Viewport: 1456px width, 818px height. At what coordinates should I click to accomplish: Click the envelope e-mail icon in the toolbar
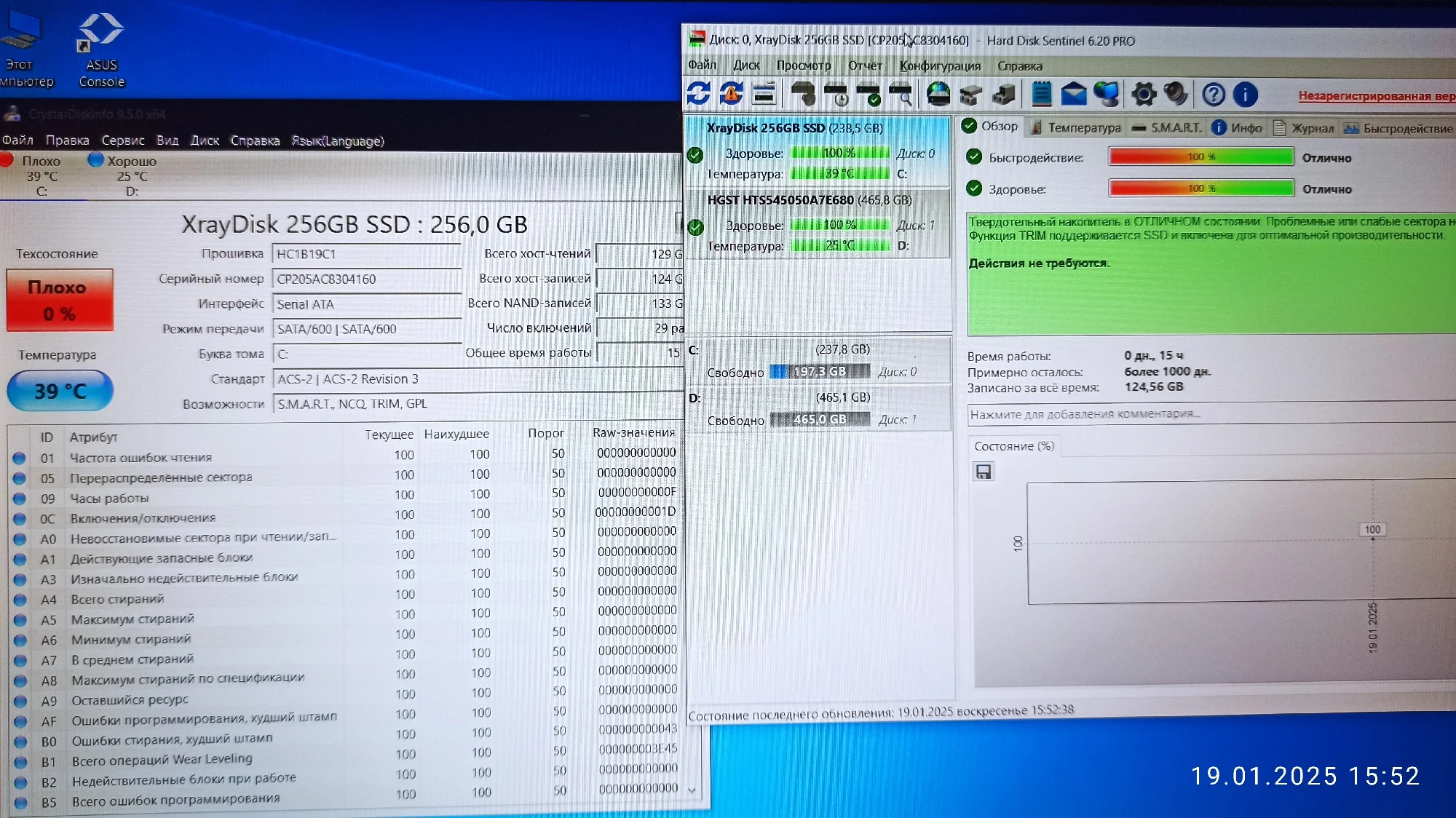tap(1073, 94)
